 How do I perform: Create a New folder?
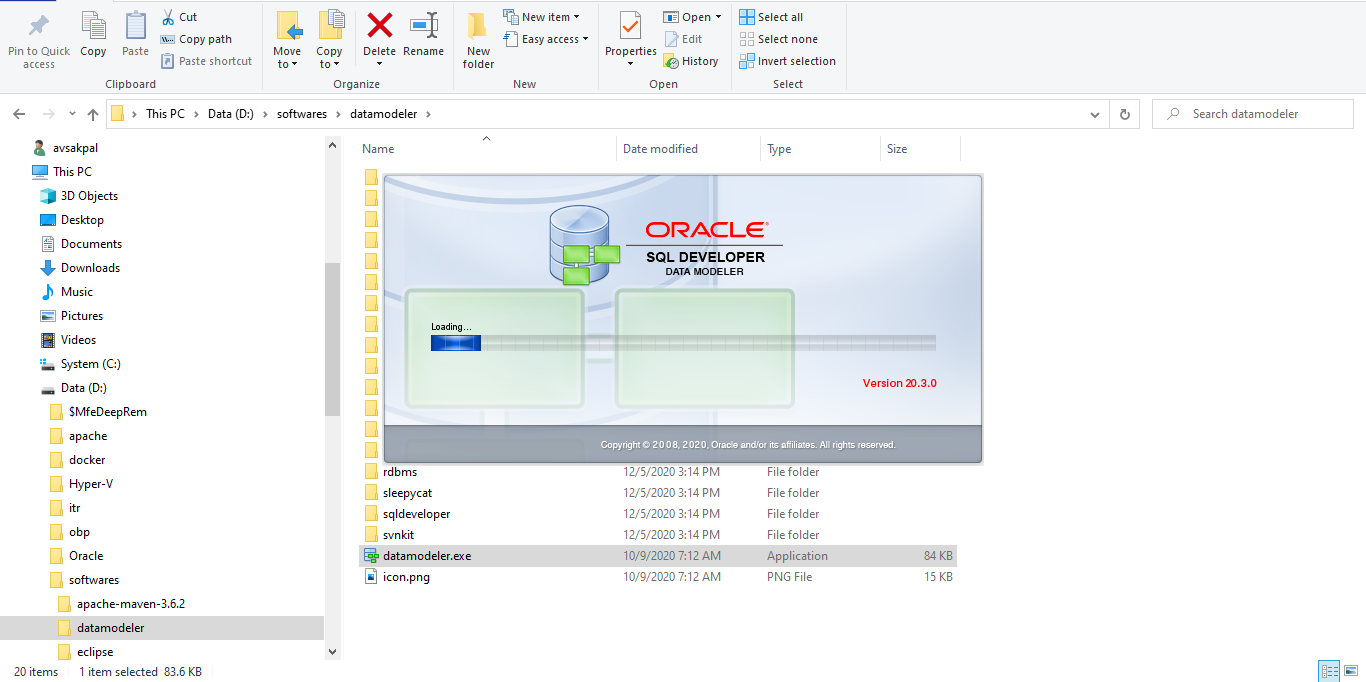(478, 40)
